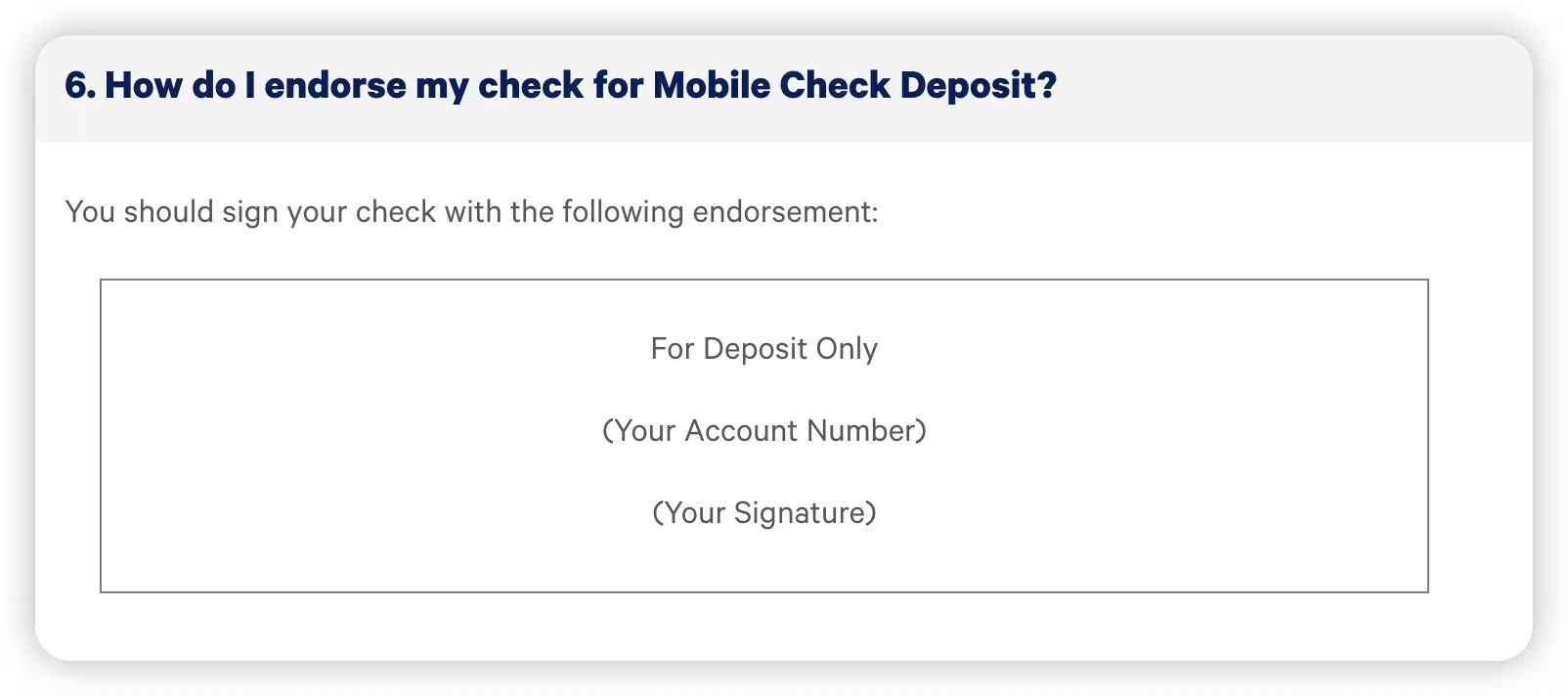Click the 'For Deposit Only' text line
The height and width of the screenshot is (696, 1568).
tap(764, 349)
